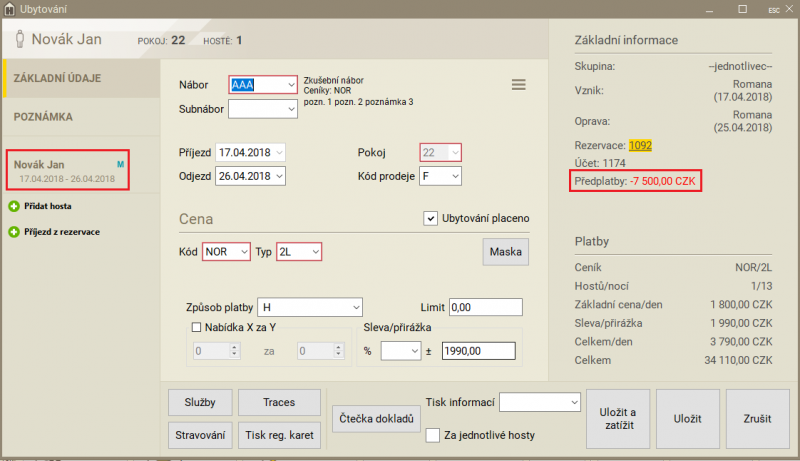Click the green Příjezd z rezervace plus icon
Image resolution: width=800 pixels, height=461 pixels.
tap(14, 232)
